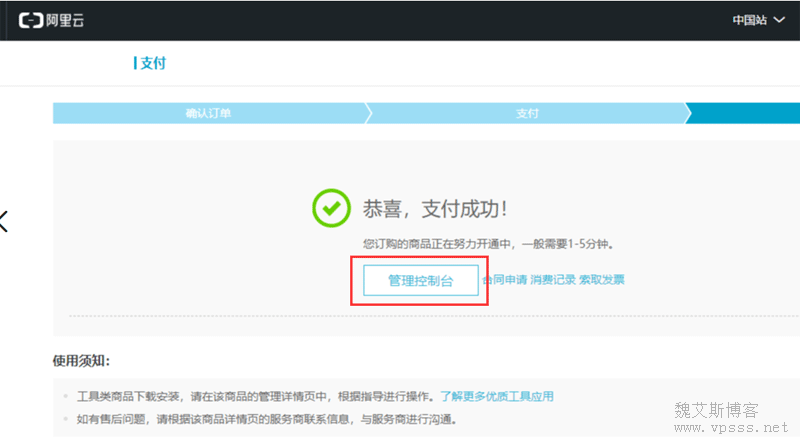Select the 支付 progress step
The height and width of the screenshot is (443, 800).
[527, 113]
